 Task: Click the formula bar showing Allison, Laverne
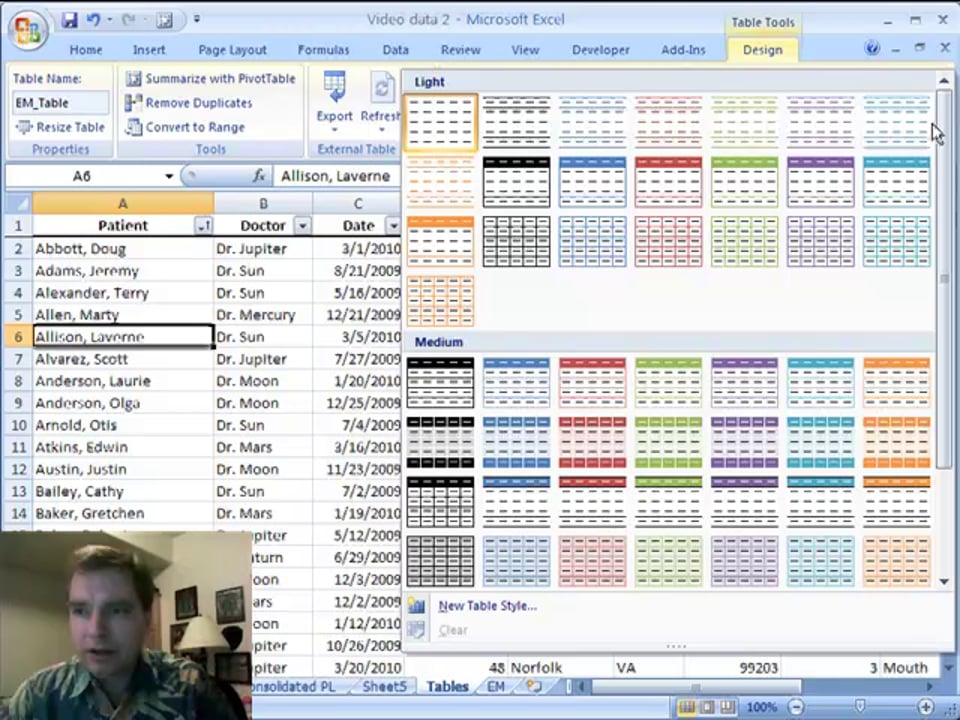[x=336, y=176]
